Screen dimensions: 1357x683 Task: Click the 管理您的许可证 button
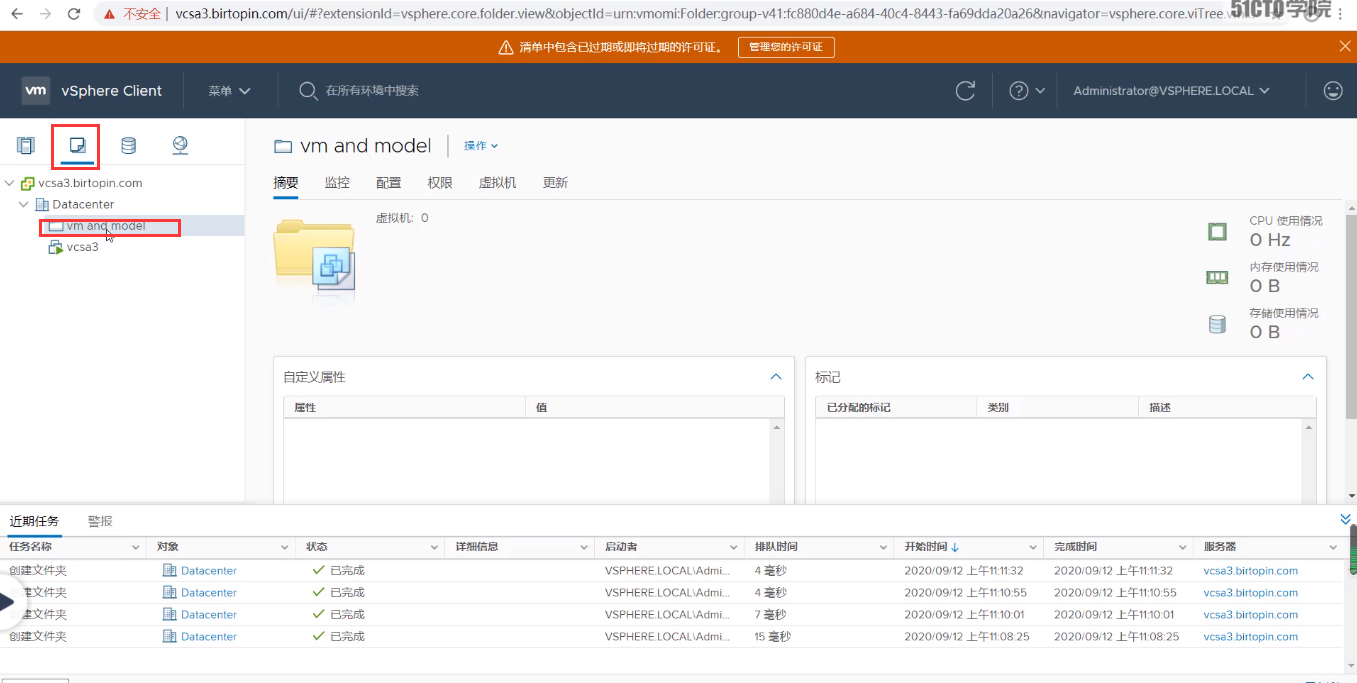pos(786,47)
